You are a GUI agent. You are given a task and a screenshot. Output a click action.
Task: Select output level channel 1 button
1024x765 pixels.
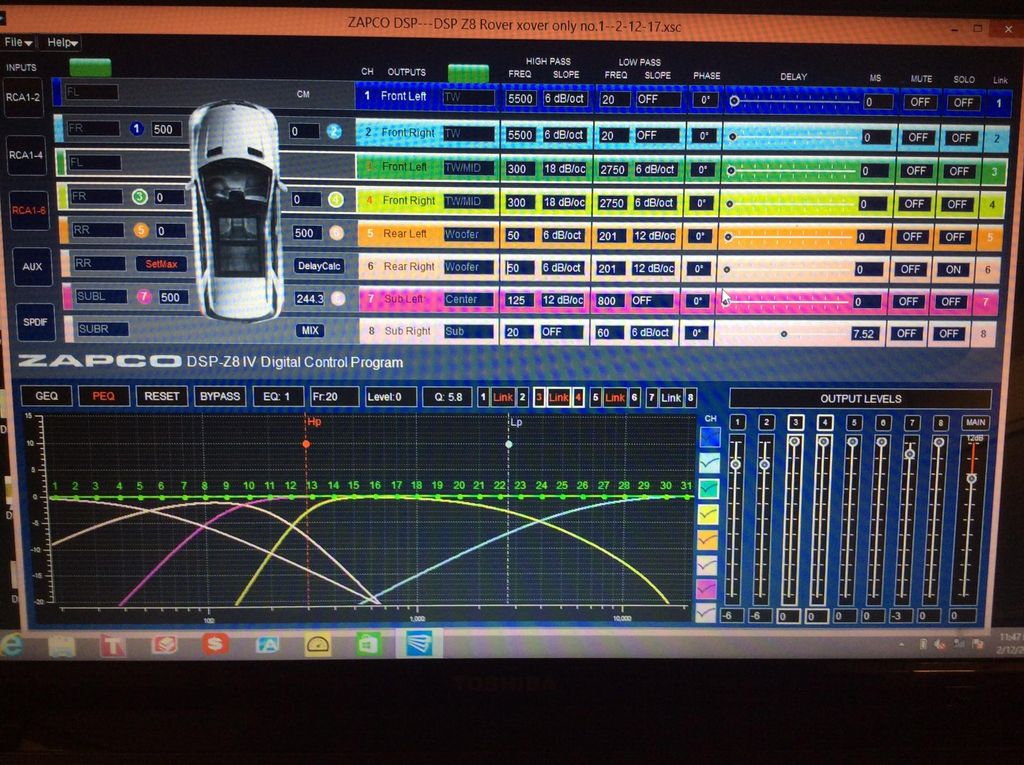point(737,422)
